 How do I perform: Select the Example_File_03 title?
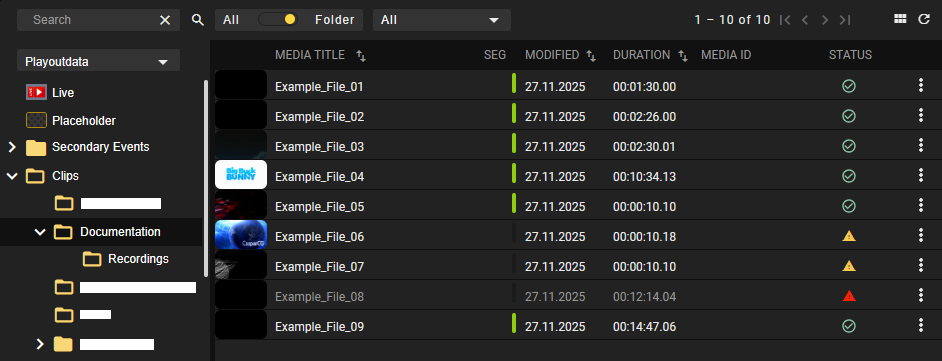click(320, 147)
